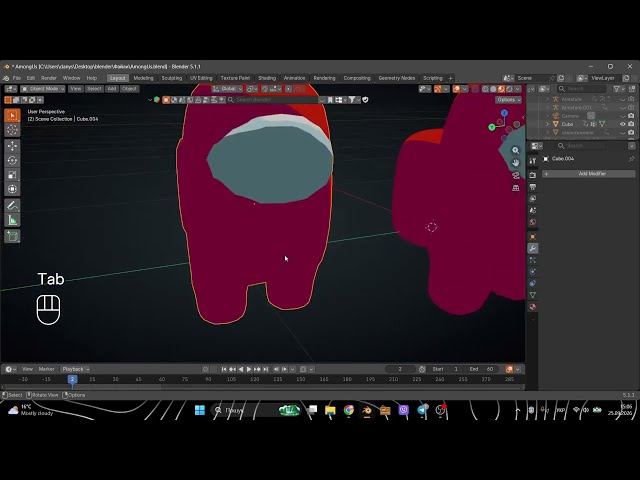Switch perspective/orthographic grid icon
The image size is (640, 480).
pos(516,188)
